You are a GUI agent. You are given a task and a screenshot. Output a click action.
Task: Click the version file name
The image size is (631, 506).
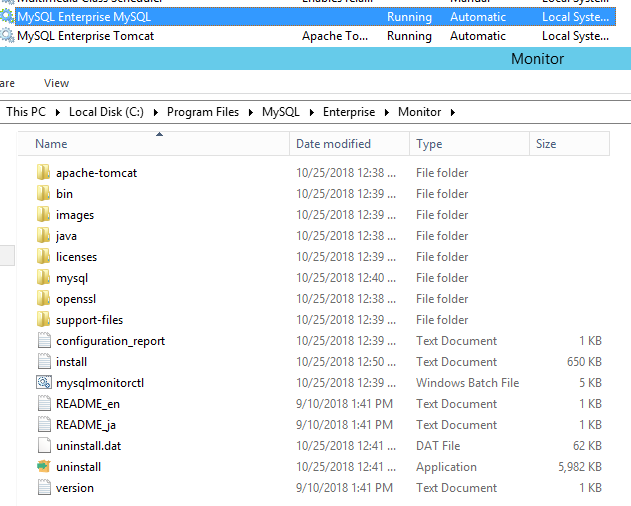click(75, 488)
